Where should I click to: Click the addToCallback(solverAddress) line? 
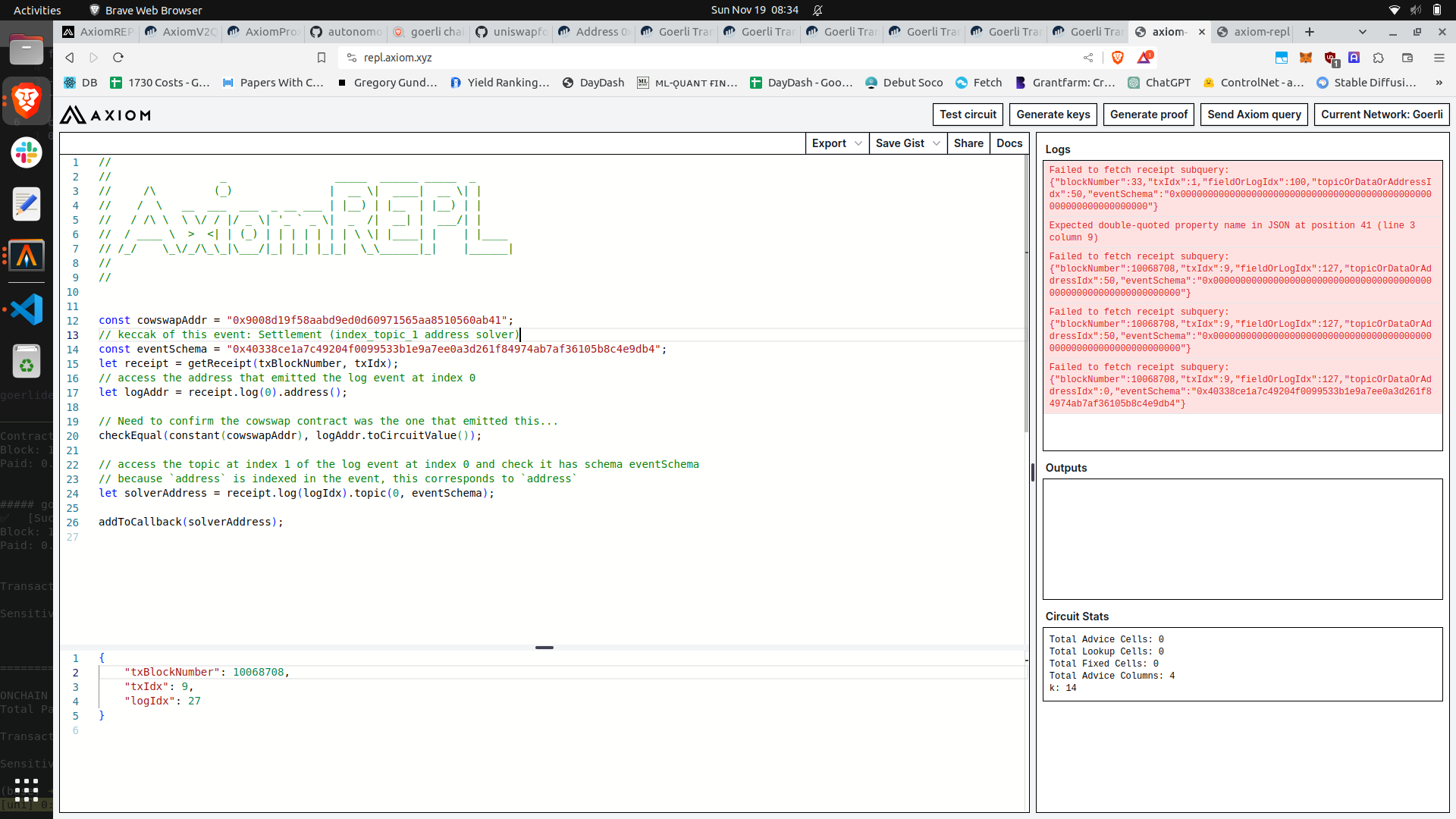[190, 522]
